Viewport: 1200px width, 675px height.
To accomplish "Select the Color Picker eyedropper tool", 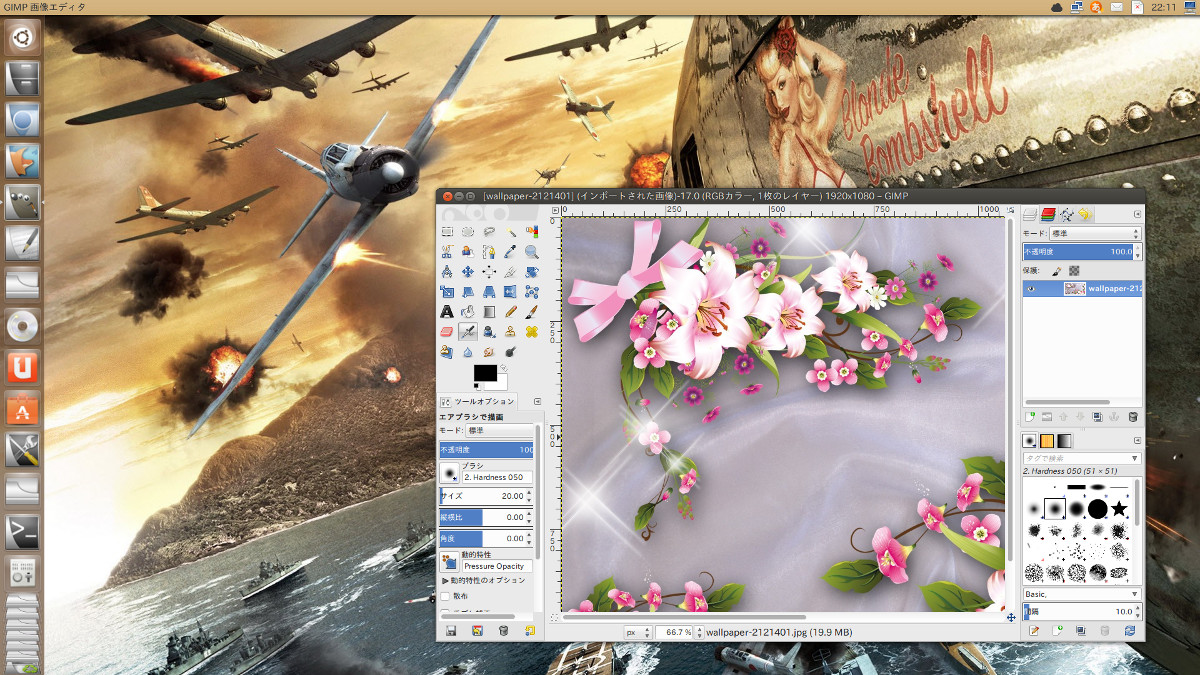I will pos(510,251).
